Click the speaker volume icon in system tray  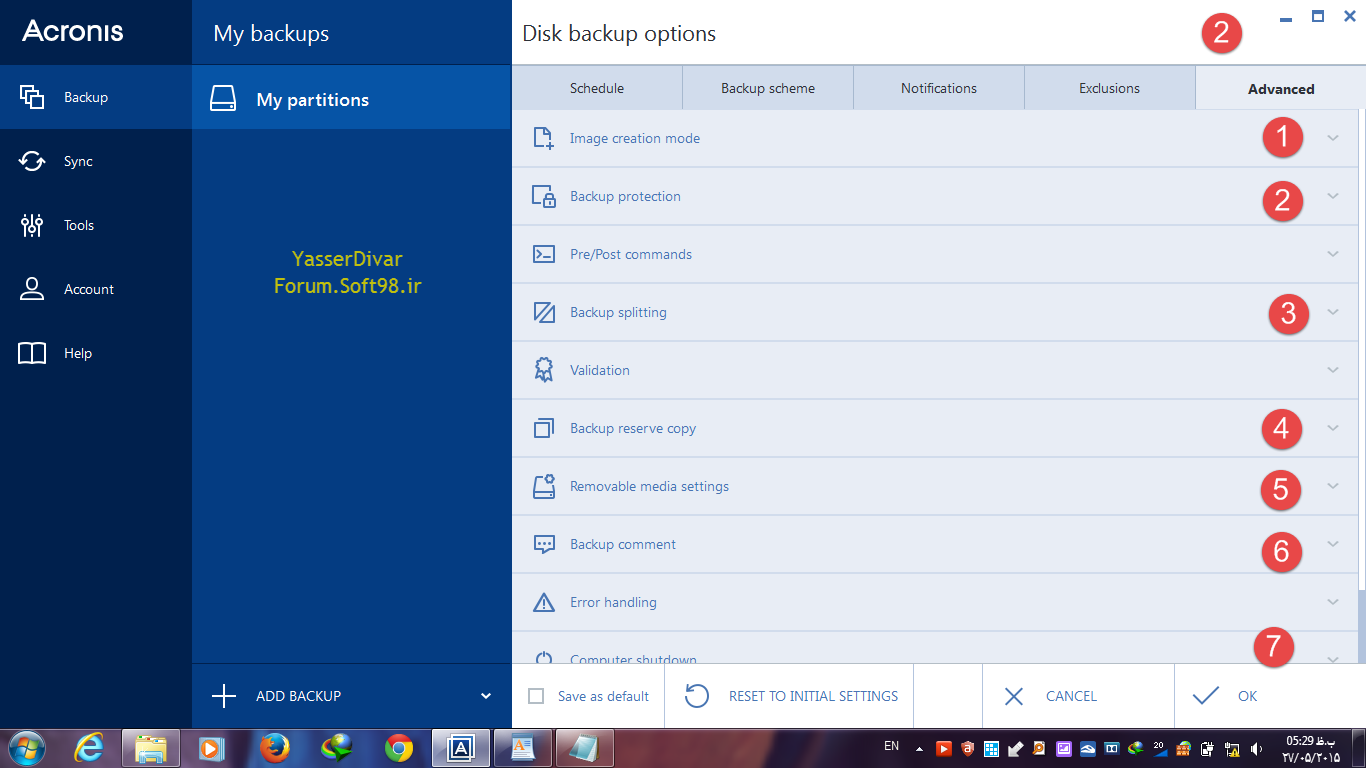1258,748
